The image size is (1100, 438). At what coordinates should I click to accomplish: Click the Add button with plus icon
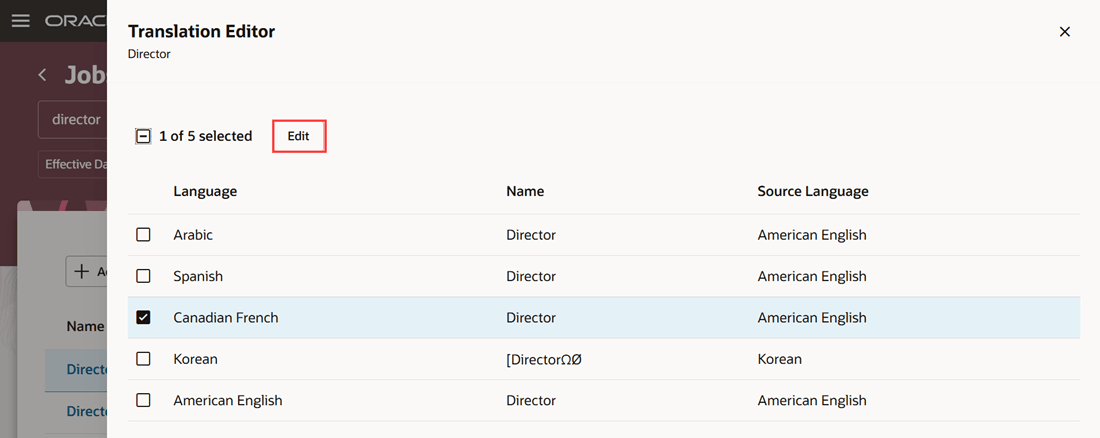click(x=86, y=272)
